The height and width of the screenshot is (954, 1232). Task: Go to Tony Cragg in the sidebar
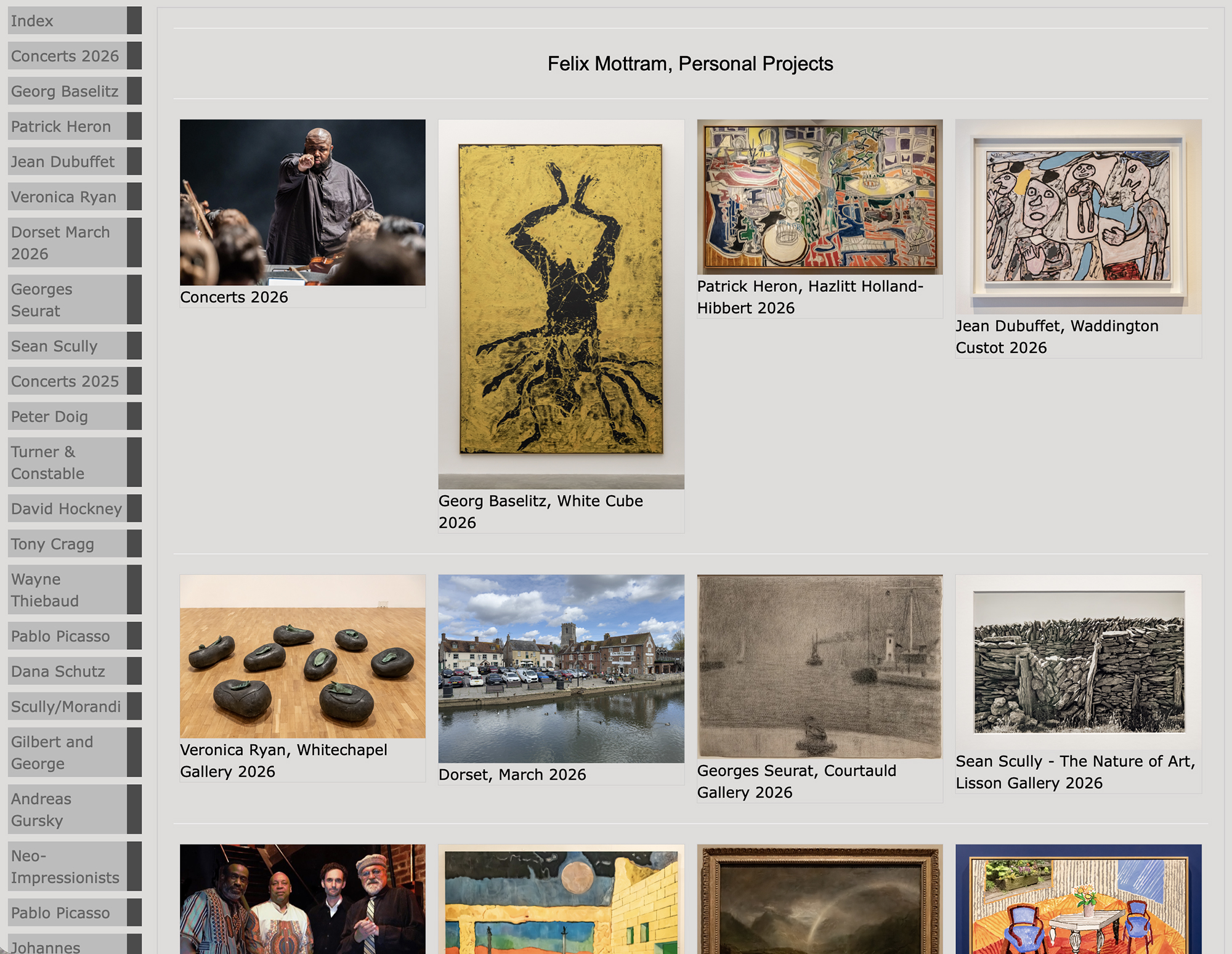[x=75, y=544]
